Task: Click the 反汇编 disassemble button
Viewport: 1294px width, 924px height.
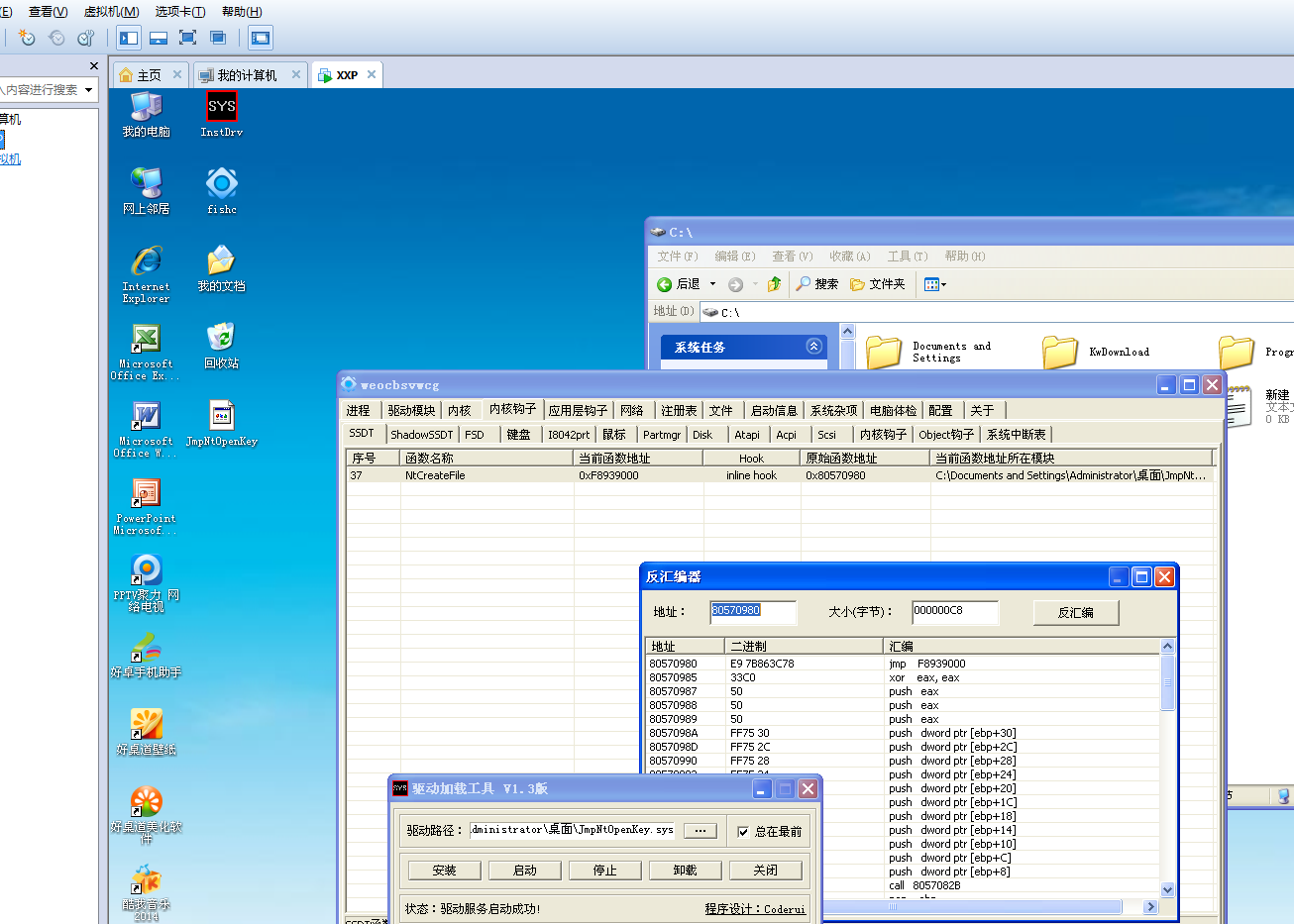Action: (1075, 612)
